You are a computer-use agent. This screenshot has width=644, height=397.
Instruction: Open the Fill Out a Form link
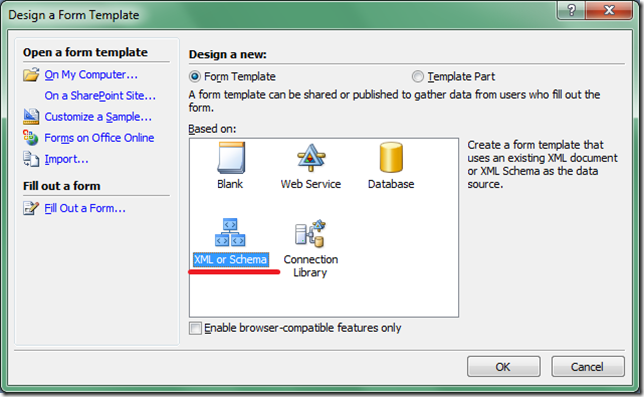pos(85,209)
